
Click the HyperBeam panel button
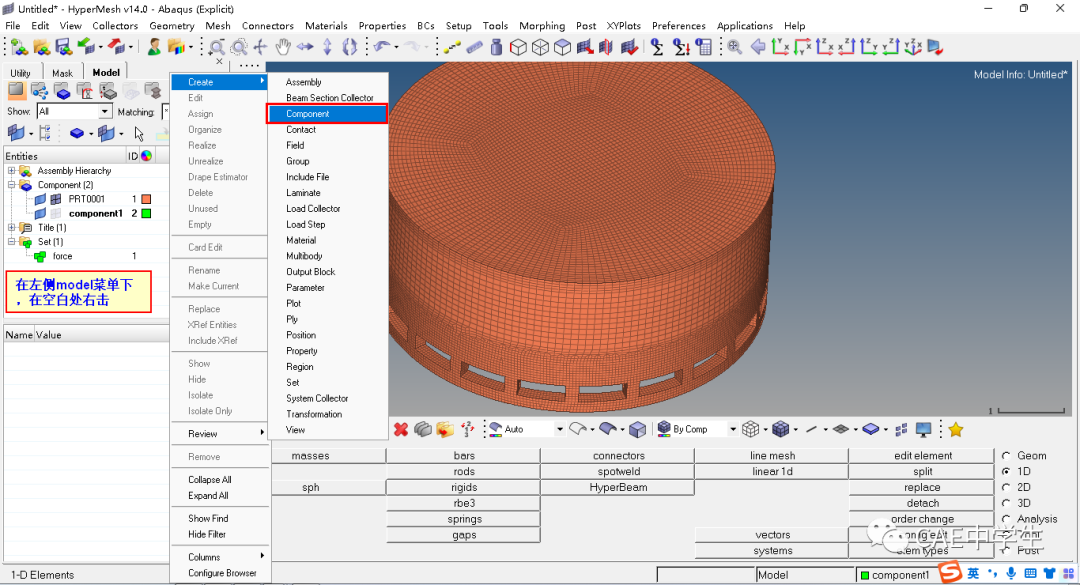coord(618,487)
